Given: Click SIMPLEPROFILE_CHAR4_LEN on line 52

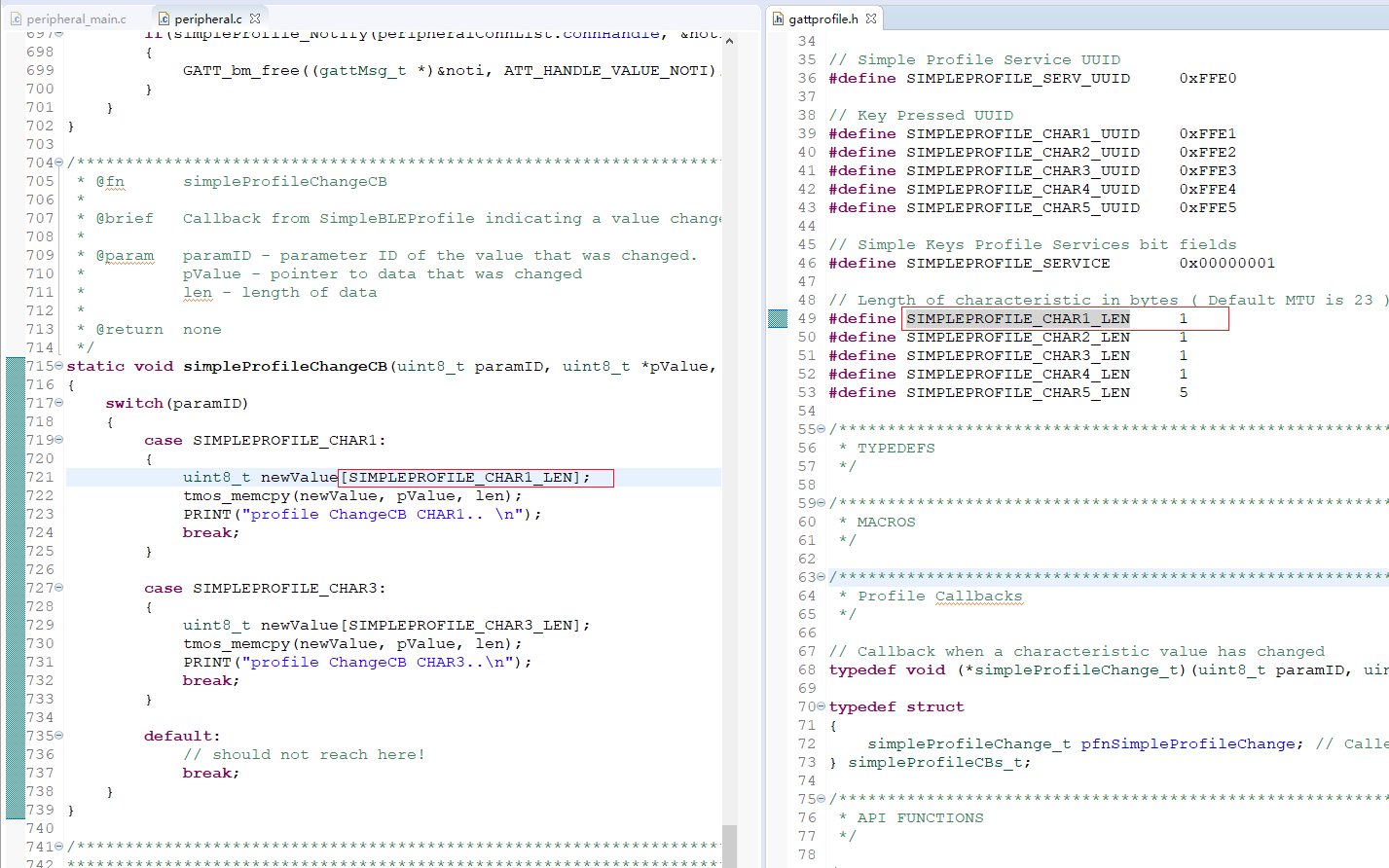Looking at the screenshot, I should point(1018,374).
